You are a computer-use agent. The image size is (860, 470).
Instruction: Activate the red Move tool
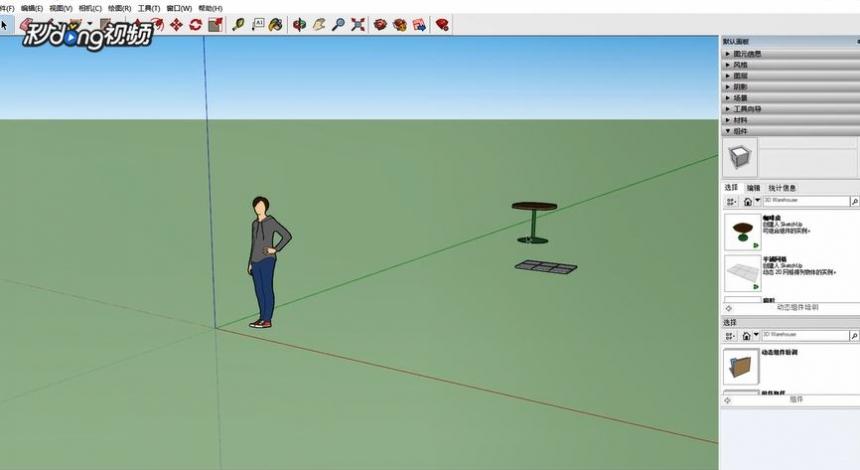[176, 25]
